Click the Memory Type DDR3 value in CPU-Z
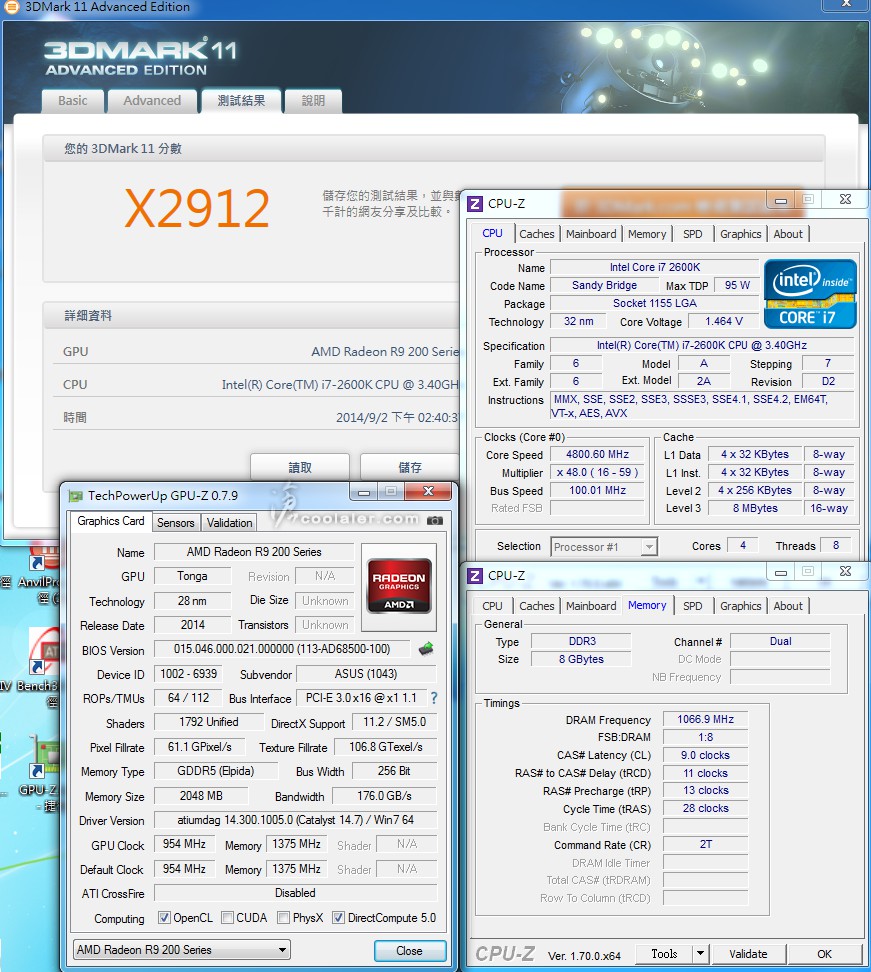The width and height of the screenshot is (871, 972). point(582,641)
